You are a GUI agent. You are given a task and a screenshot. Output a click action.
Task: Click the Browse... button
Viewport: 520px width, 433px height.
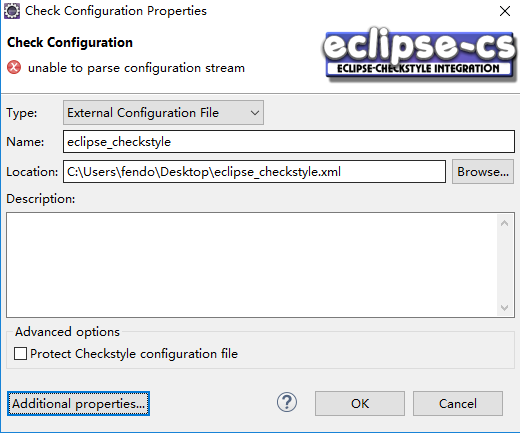click(483, 172)
